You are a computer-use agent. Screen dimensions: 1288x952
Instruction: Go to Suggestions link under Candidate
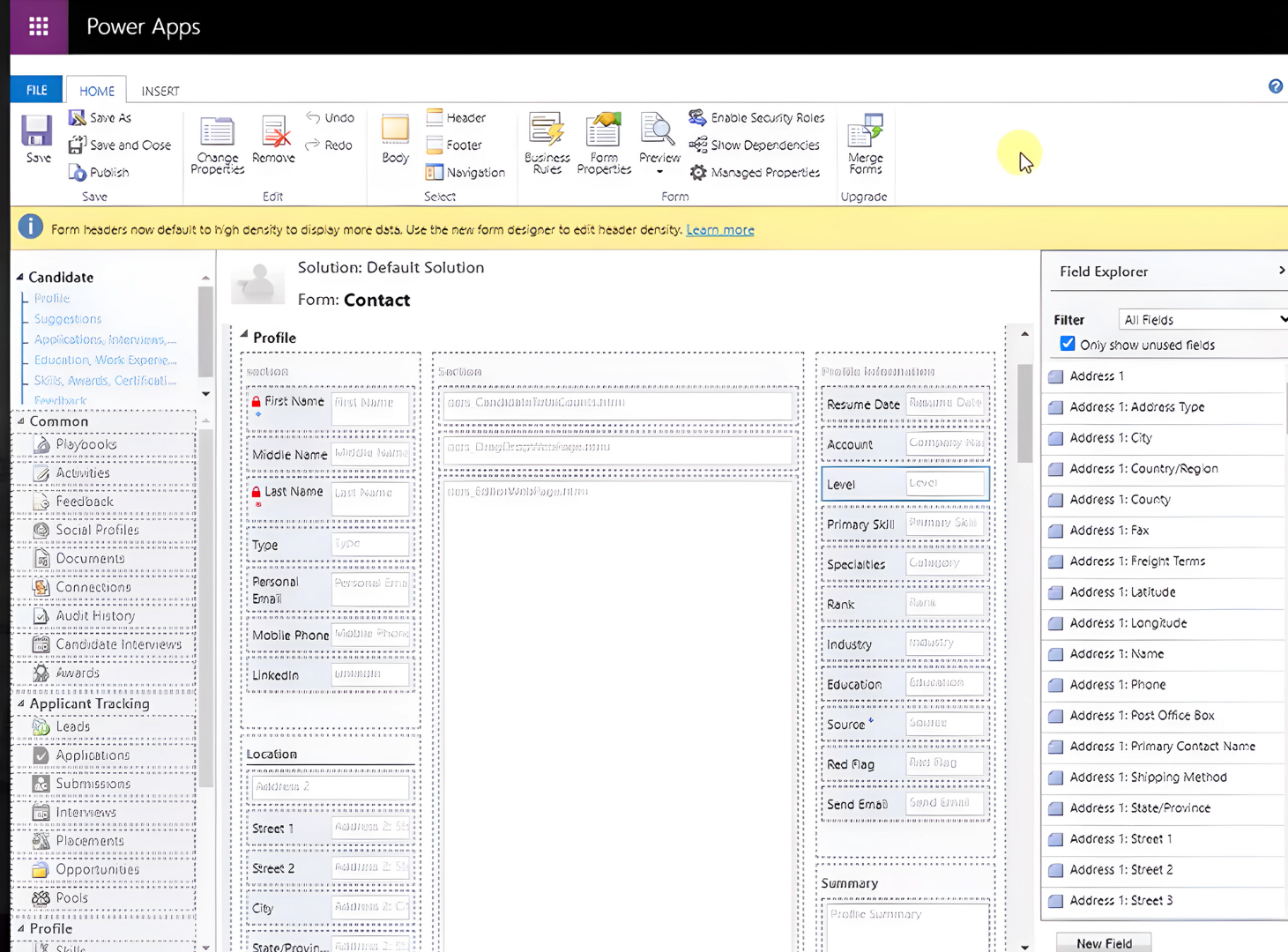[x=68, y=319]
